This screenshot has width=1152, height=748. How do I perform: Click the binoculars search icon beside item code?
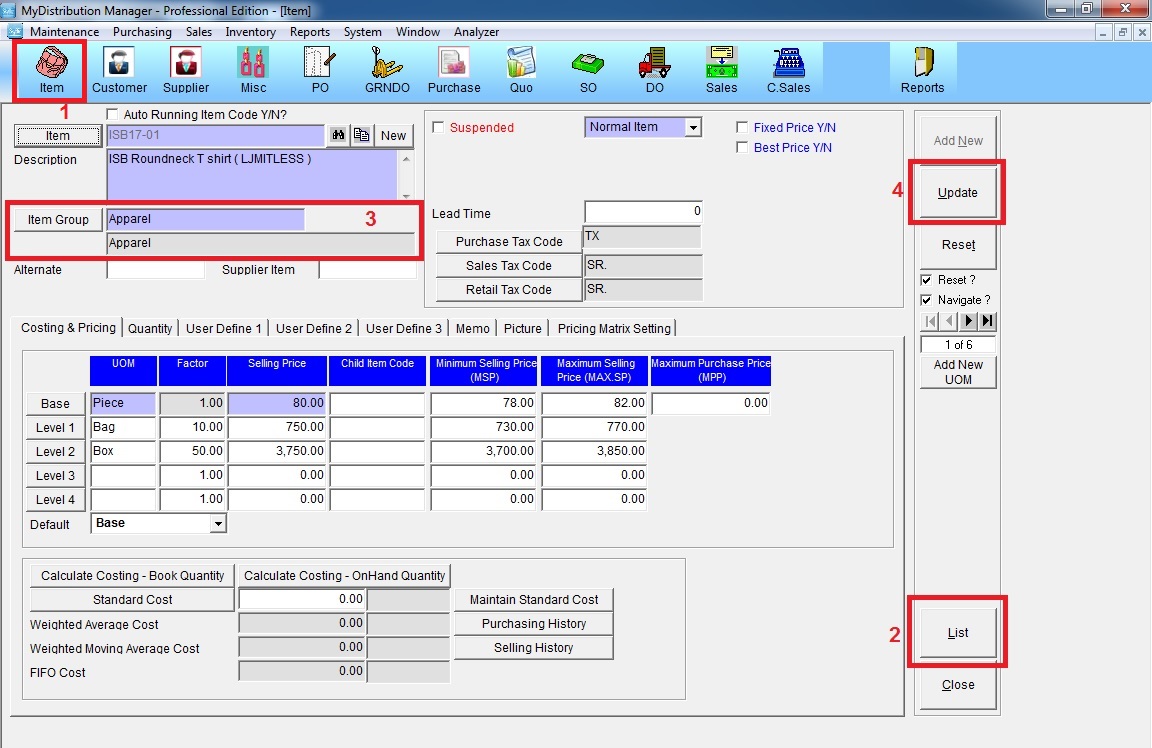tap(338, 136)
